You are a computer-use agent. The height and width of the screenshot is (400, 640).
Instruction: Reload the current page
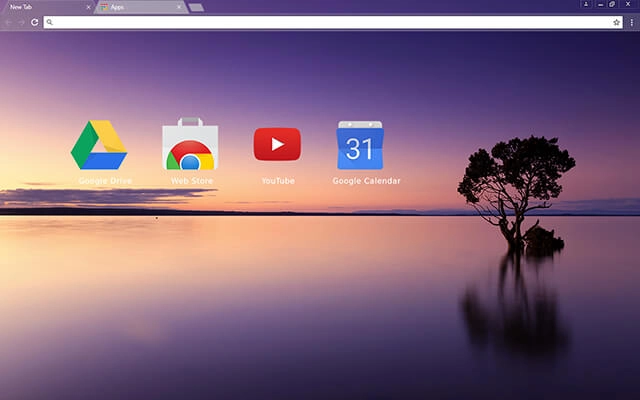35,22
